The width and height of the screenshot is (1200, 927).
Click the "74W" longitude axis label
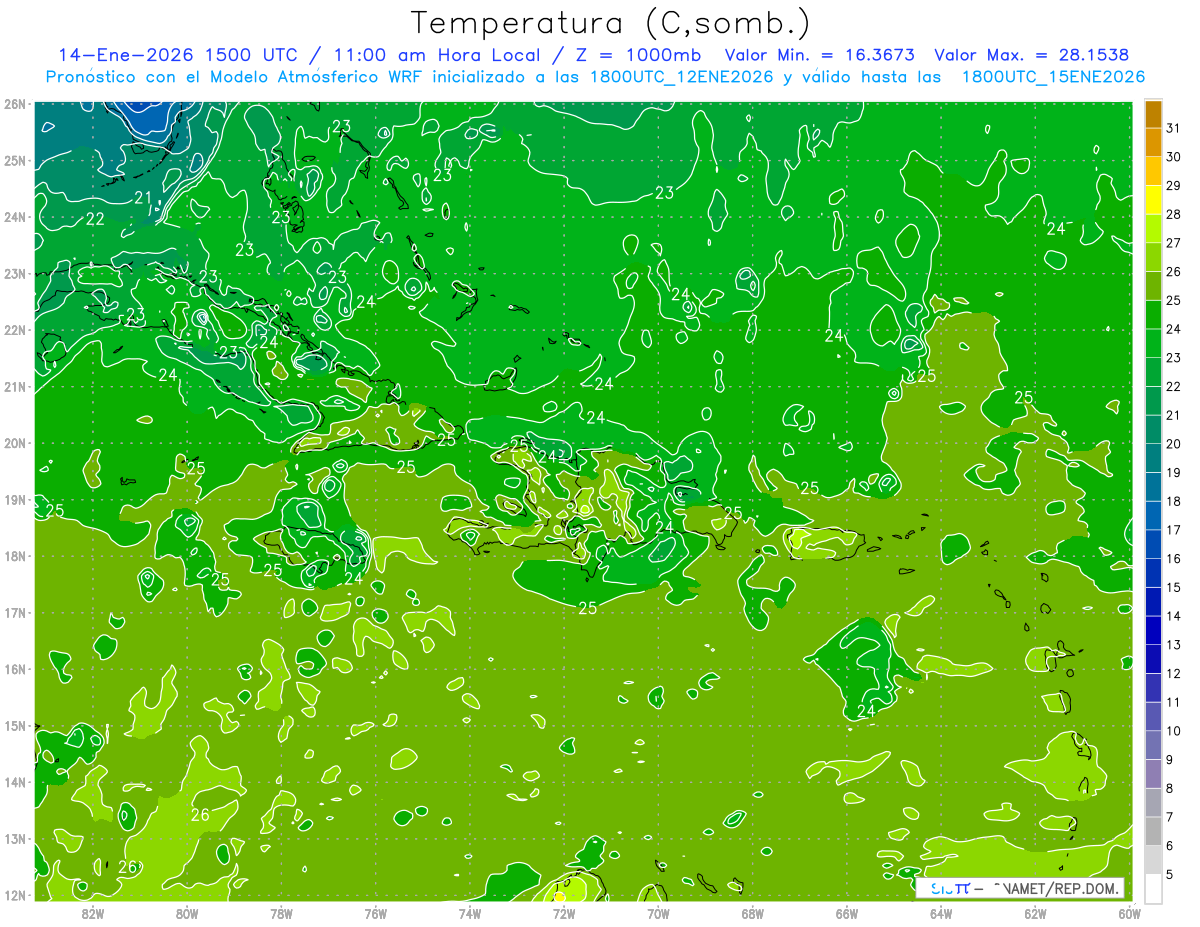(x=470, y=912)
